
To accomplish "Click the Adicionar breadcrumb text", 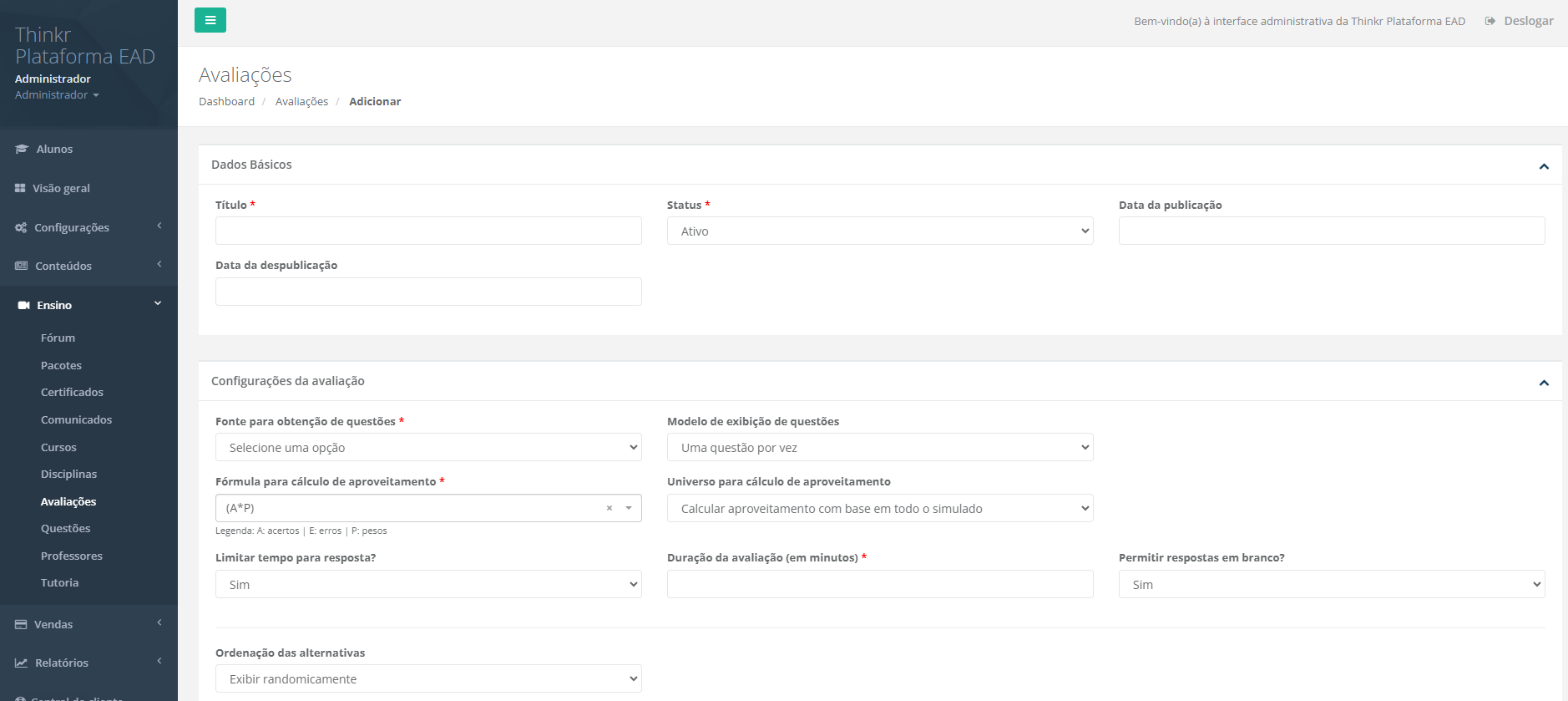I will (x=375, y=101).
